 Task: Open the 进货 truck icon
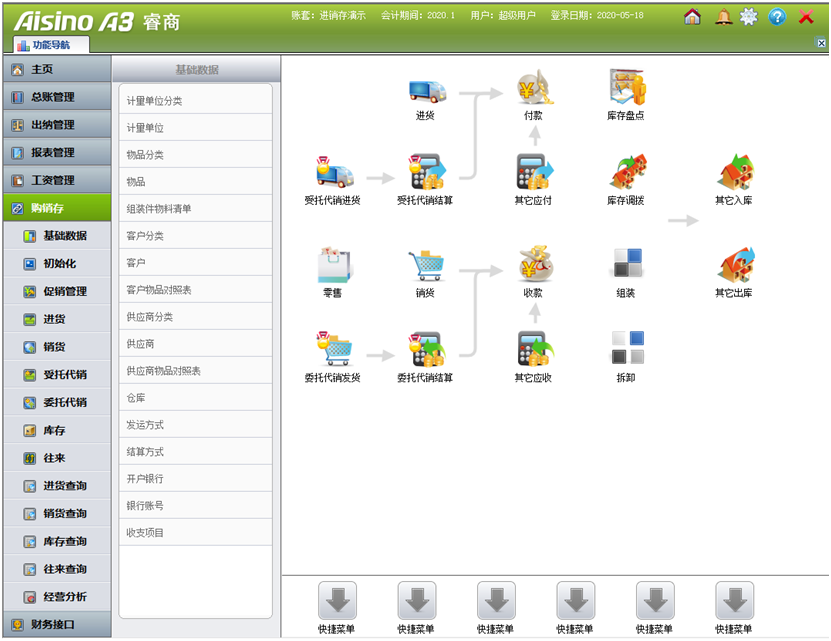coord(426,90)
